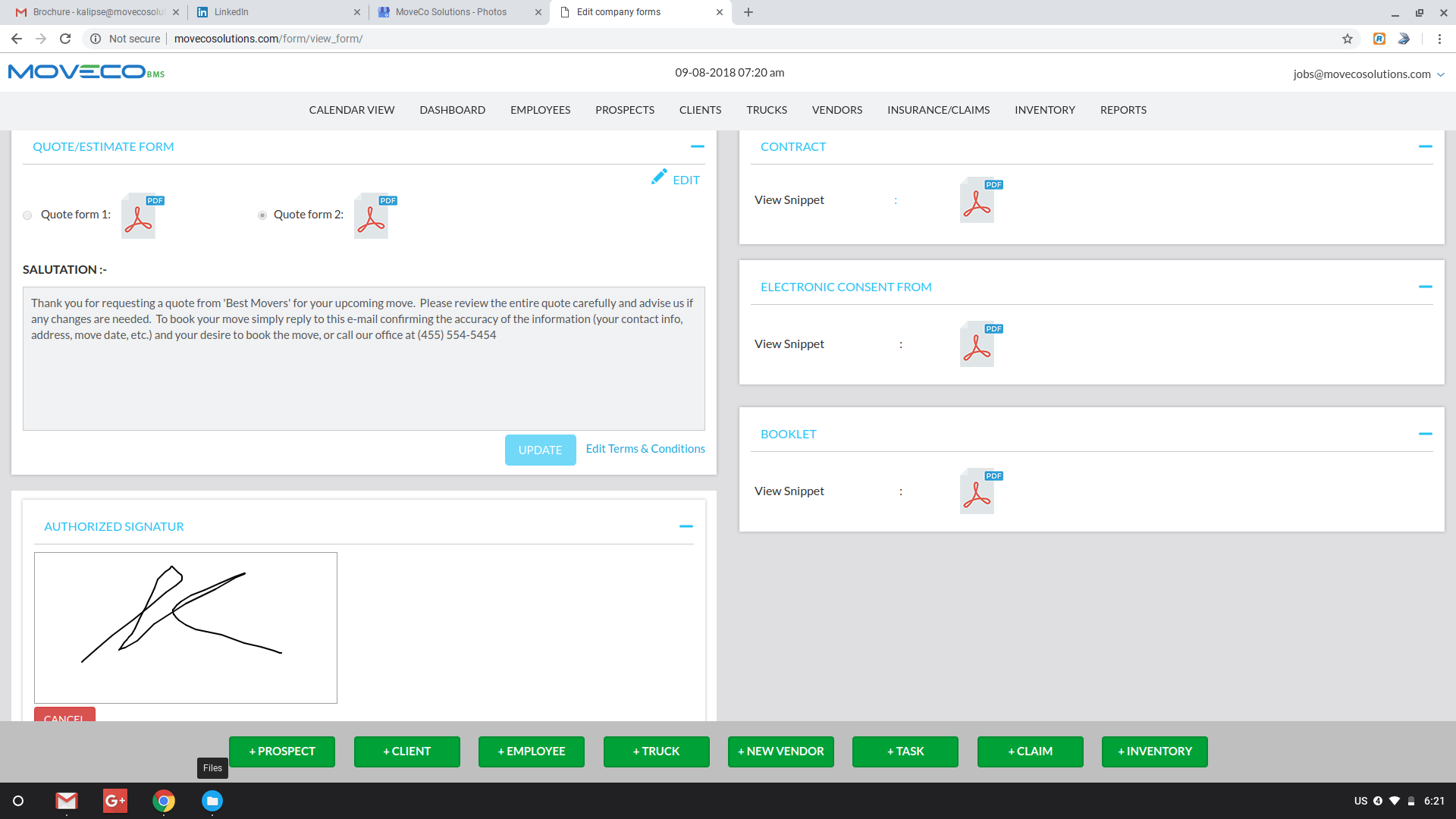Screen dimensions: 1456x819
Task: View the Contract PDF snippet
Action: click(x=979, y=200)
